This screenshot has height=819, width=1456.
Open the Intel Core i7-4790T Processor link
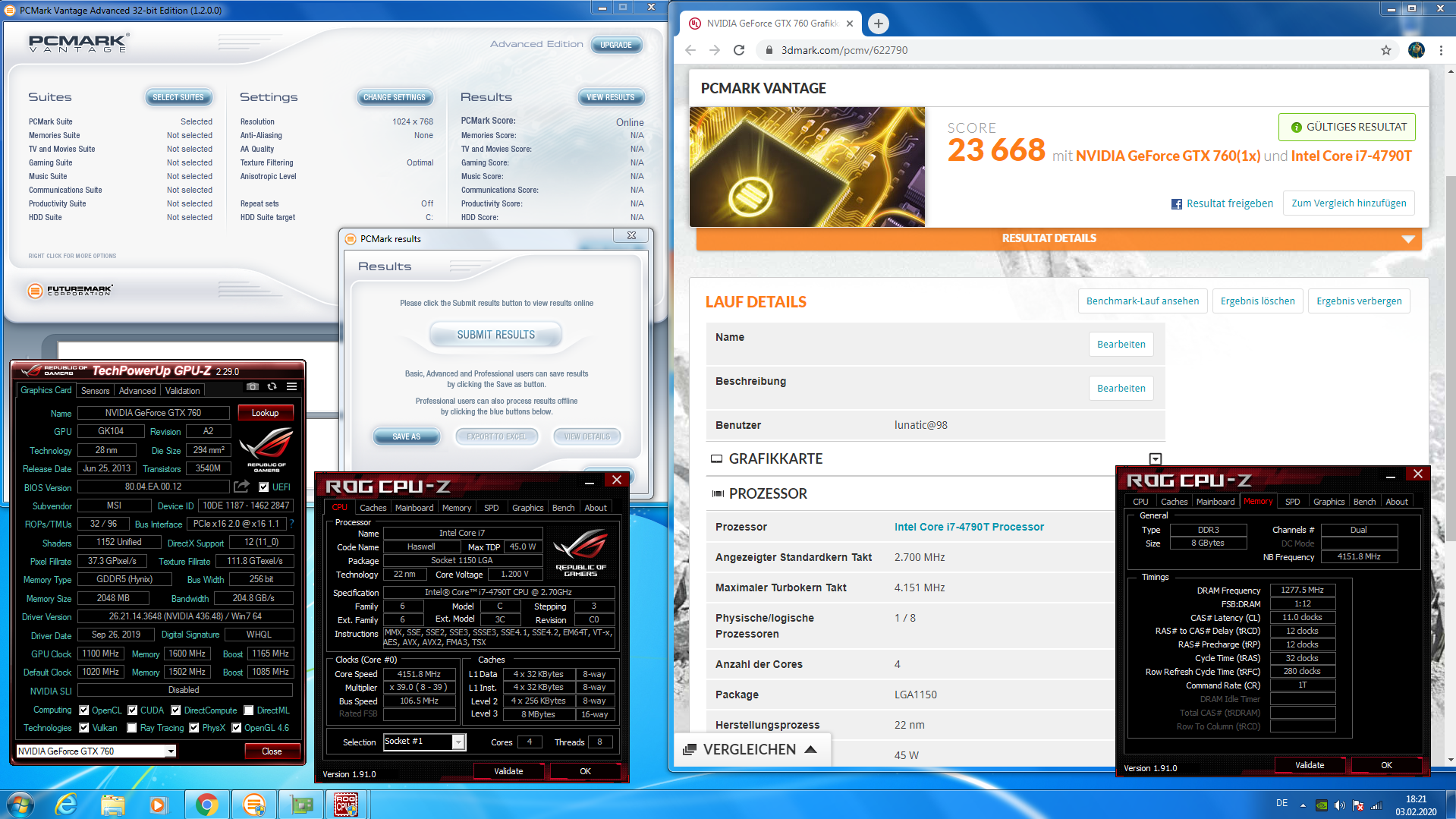click(x=969, y=527)
